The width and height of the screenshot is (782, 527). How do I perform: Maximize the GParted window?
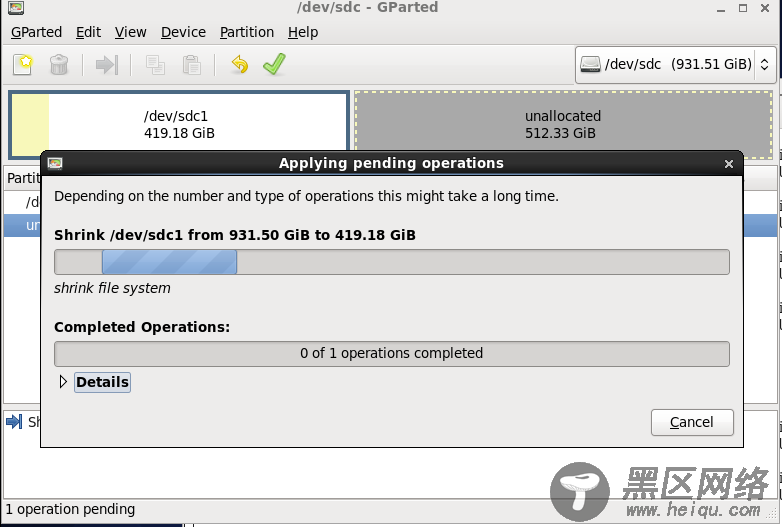coord(743,8)
